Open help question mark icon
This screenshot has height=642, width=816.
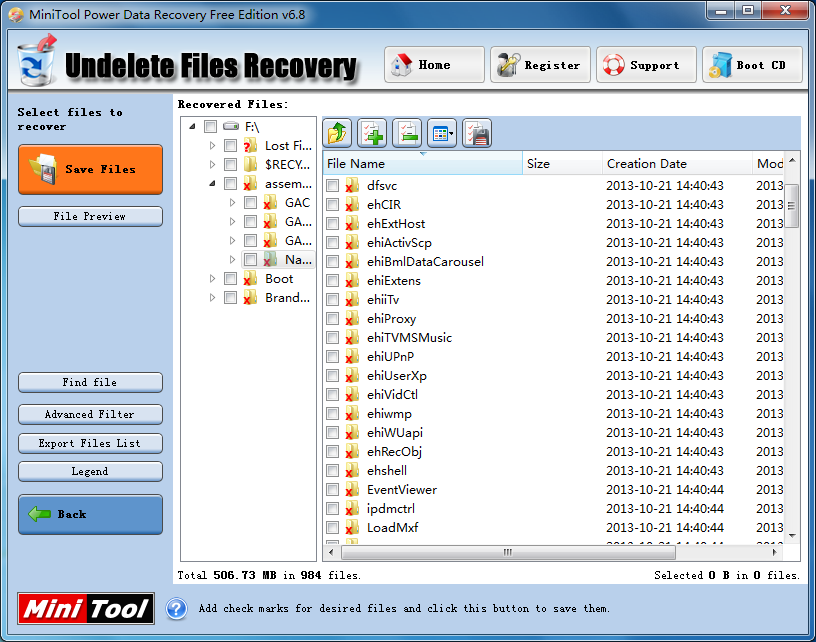click(x=176, y=609)
